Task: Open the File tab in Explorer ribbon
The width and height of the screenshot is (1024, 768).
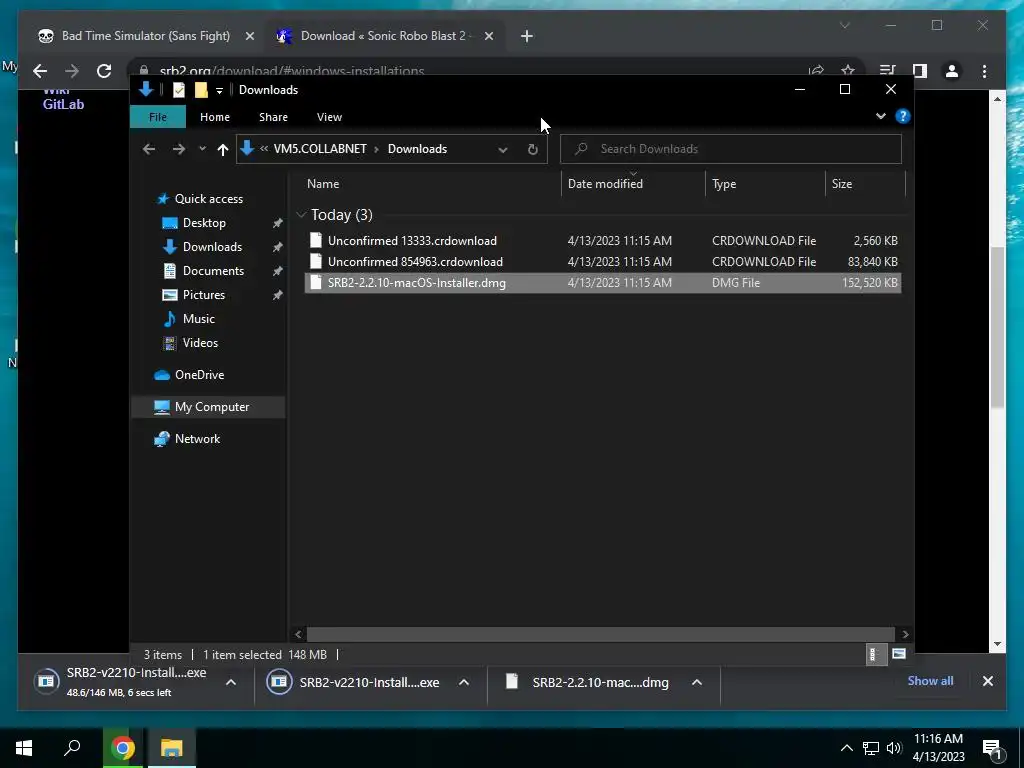Action: 157,117
